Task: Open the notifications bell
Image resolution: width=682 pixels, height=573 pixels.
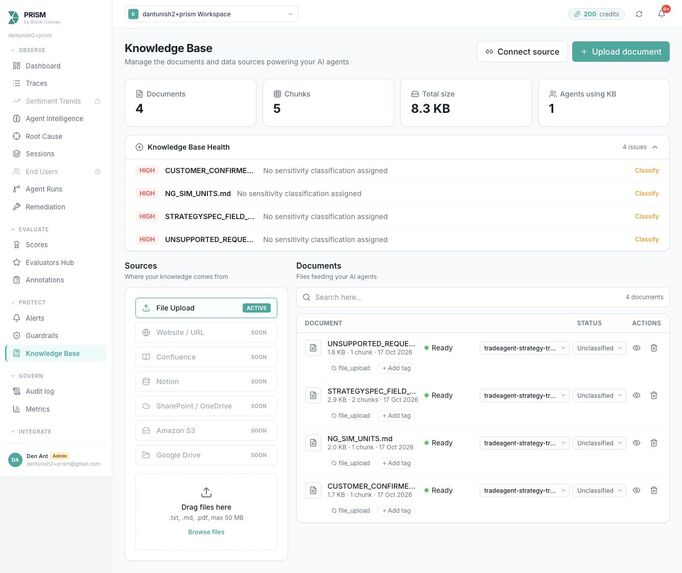Action: tap(661, 14)
